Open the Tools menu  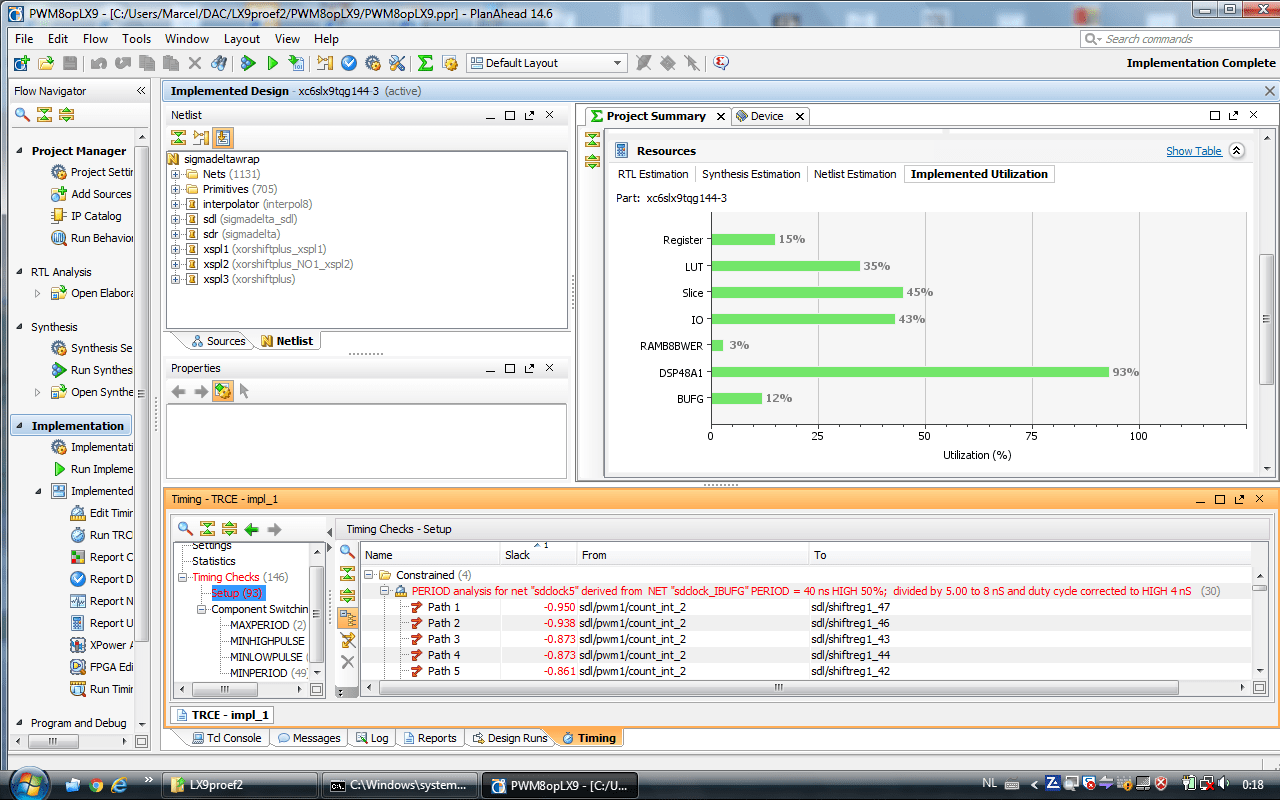tap(137, 39)
